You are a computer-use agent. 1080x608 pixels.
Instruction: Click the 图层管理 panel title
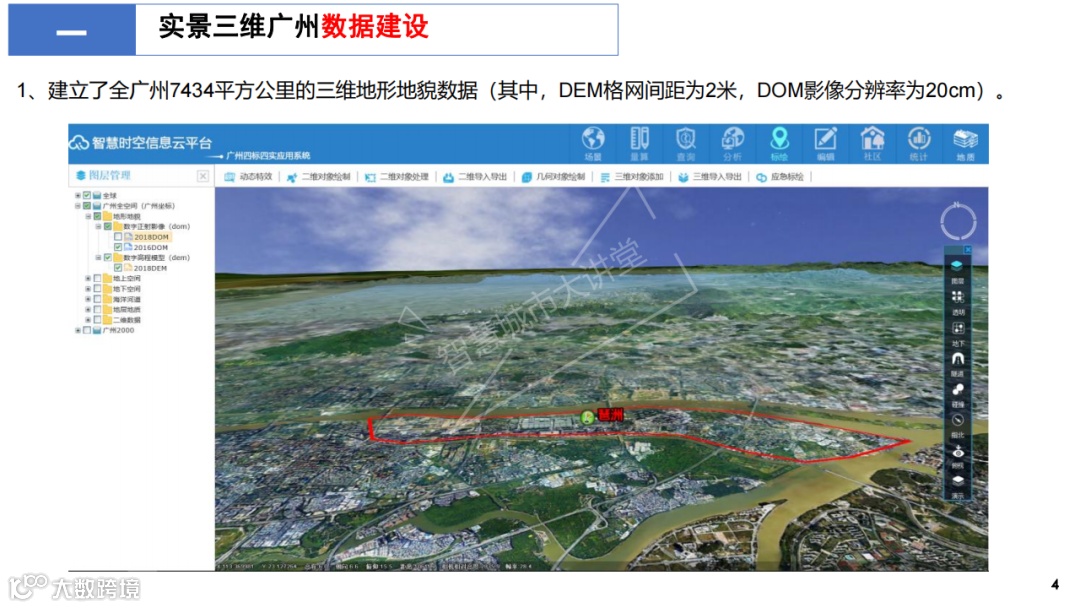point(110,176)
